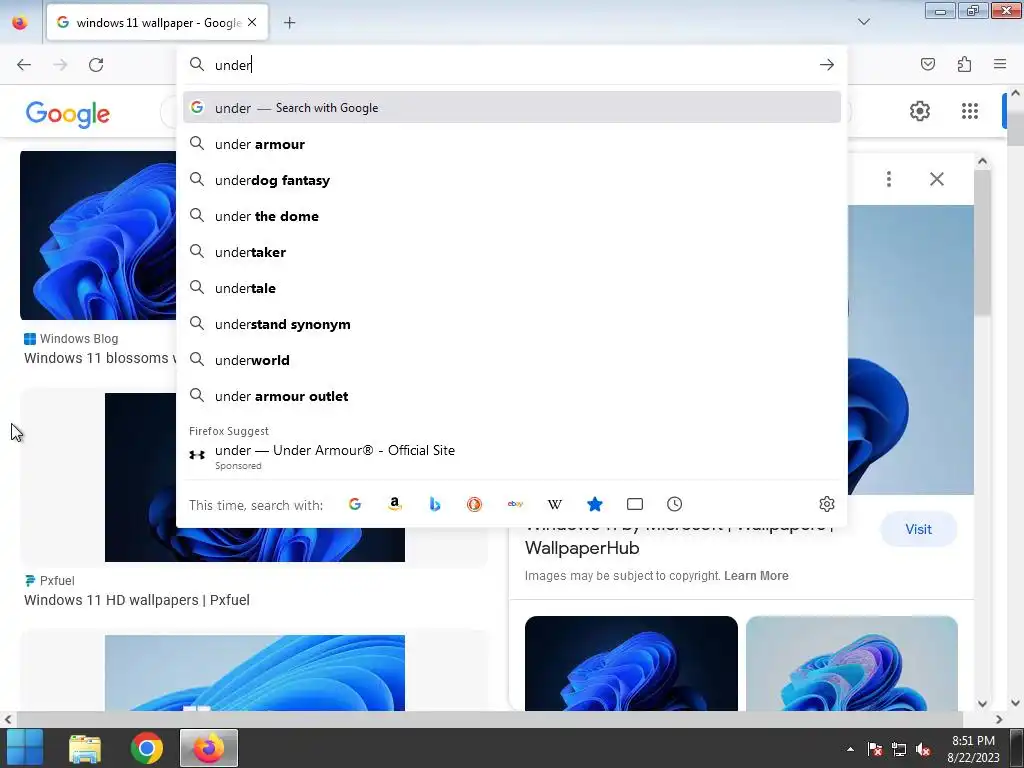Open the clock showing 8:51 PM
The width and height of the screenshot is (1024, 768).
973,748
